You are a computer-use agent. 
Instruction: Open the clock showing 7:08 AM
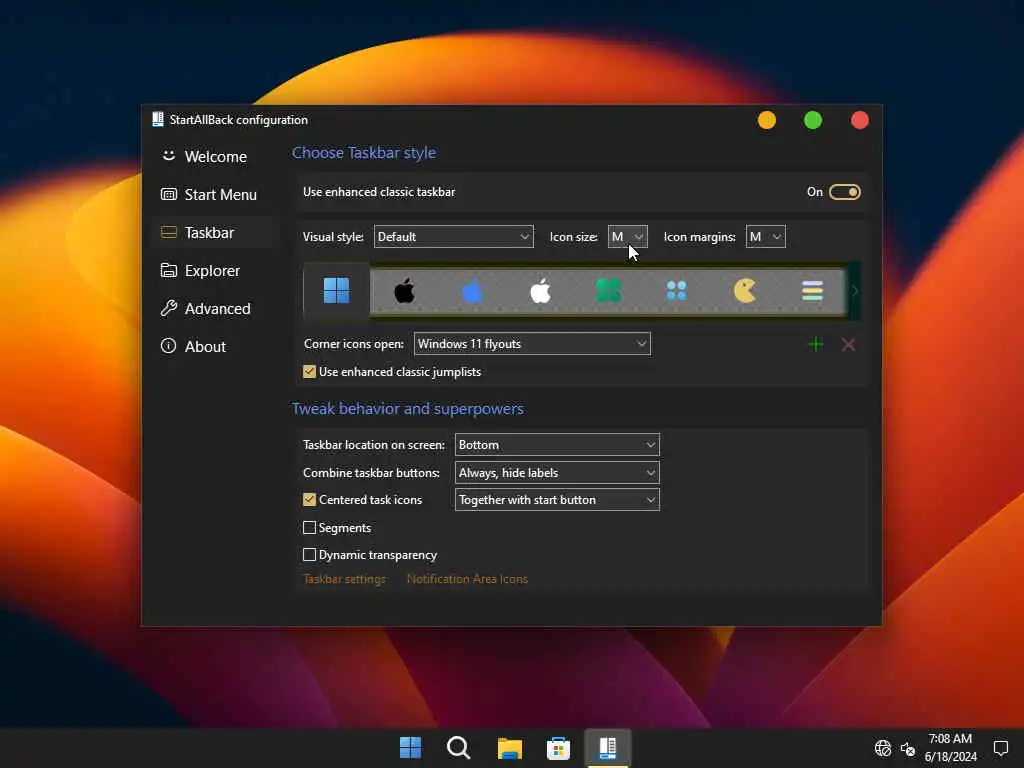(x=951, y=739)
